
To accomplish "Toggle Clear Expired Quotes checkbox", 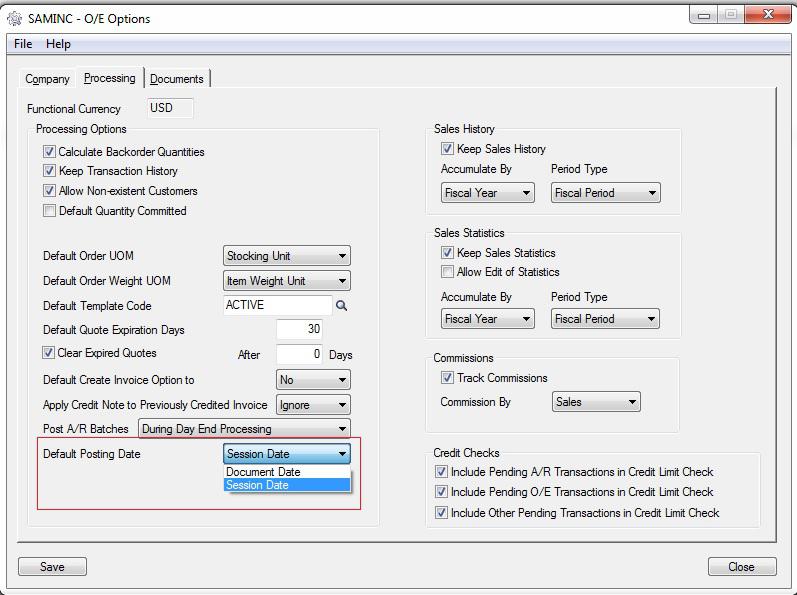I will tap(48, 353).
